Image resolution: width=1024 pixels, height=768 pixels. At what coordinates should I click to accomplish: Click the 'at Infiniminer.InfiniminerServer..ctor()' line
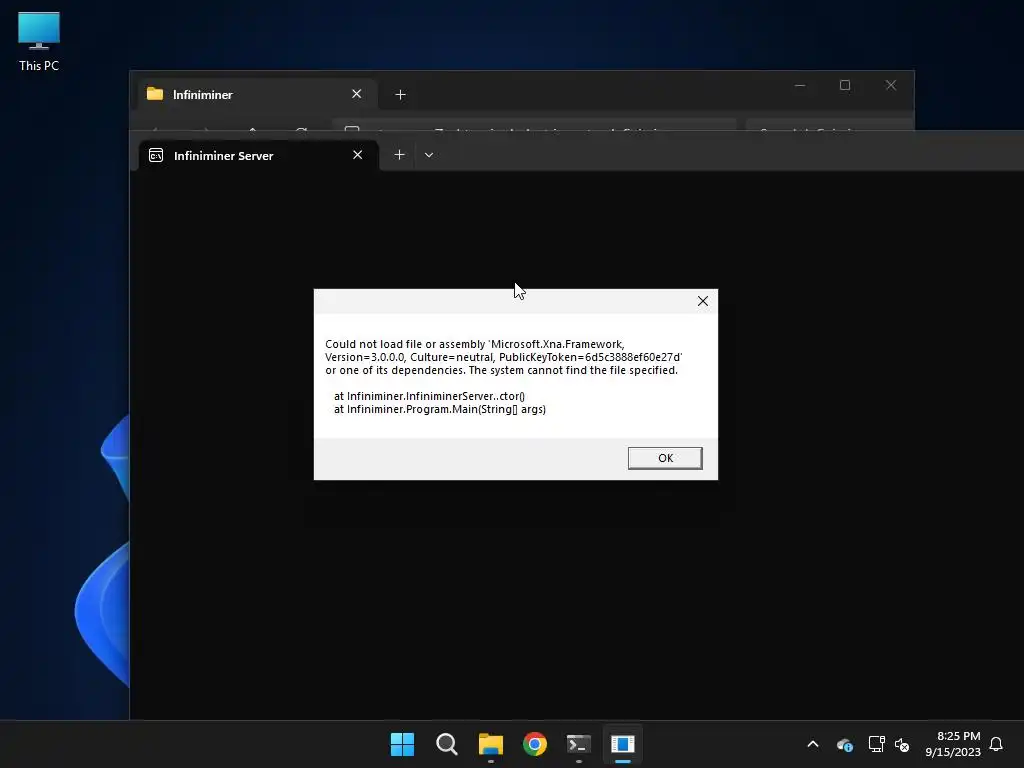coord(430,396)
